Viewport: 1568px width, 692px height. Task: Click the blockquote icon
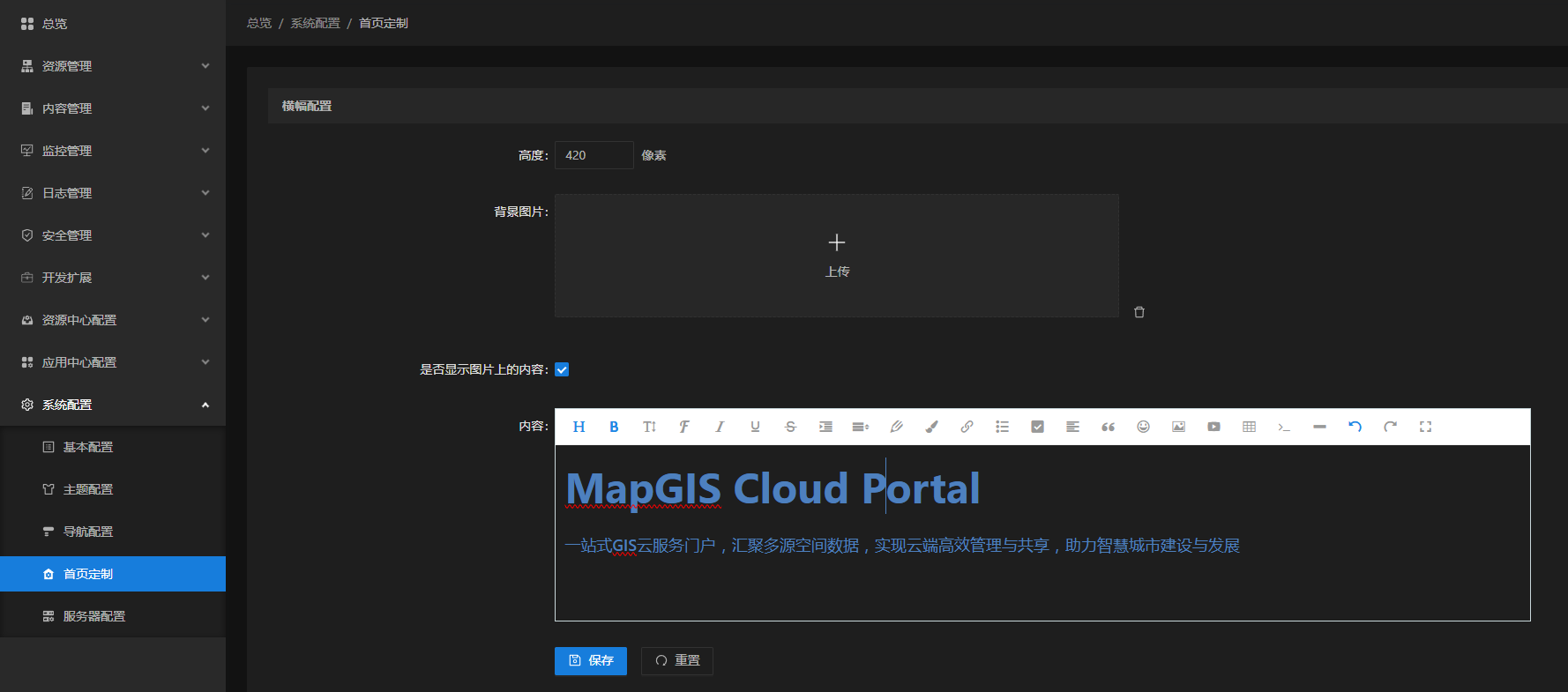(1108, 427)
